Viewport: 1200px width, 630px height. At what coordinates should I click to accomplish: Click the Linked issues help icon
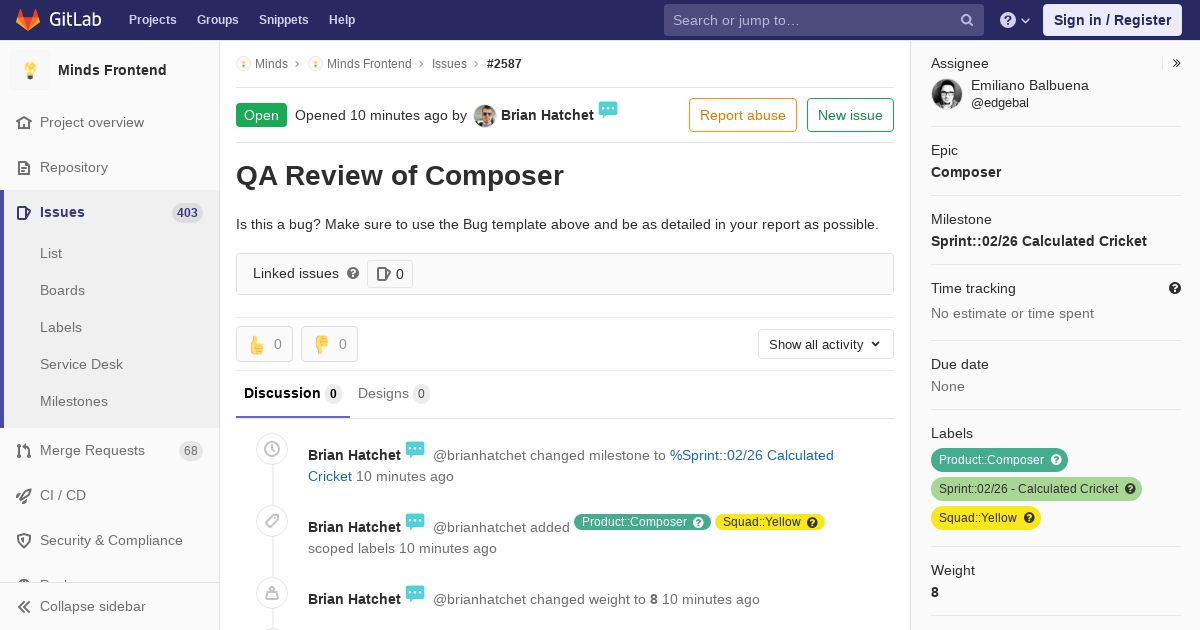click(353, 273)
